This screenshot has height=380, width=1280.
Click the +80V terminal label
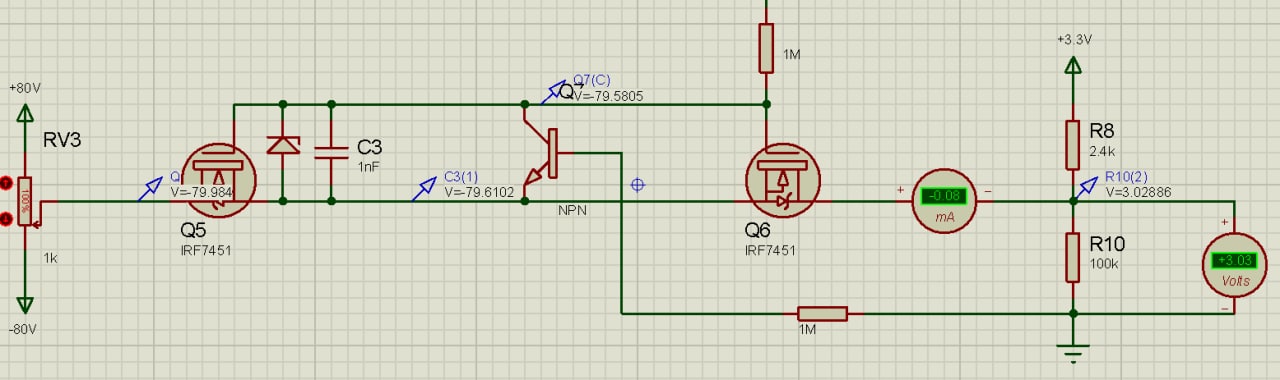[25, 88]
